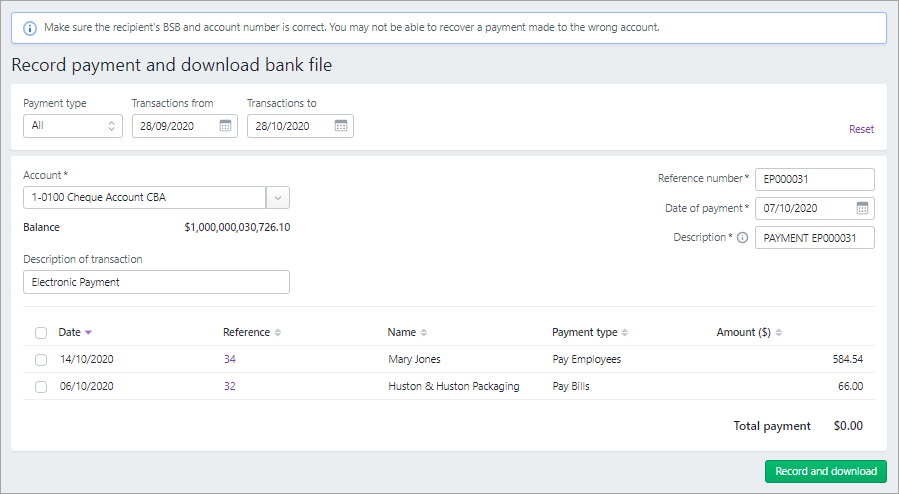This screenshot has height=494, width=899.
Task: Open the Date of payment calendar
Action: click(x=862, y=208)
